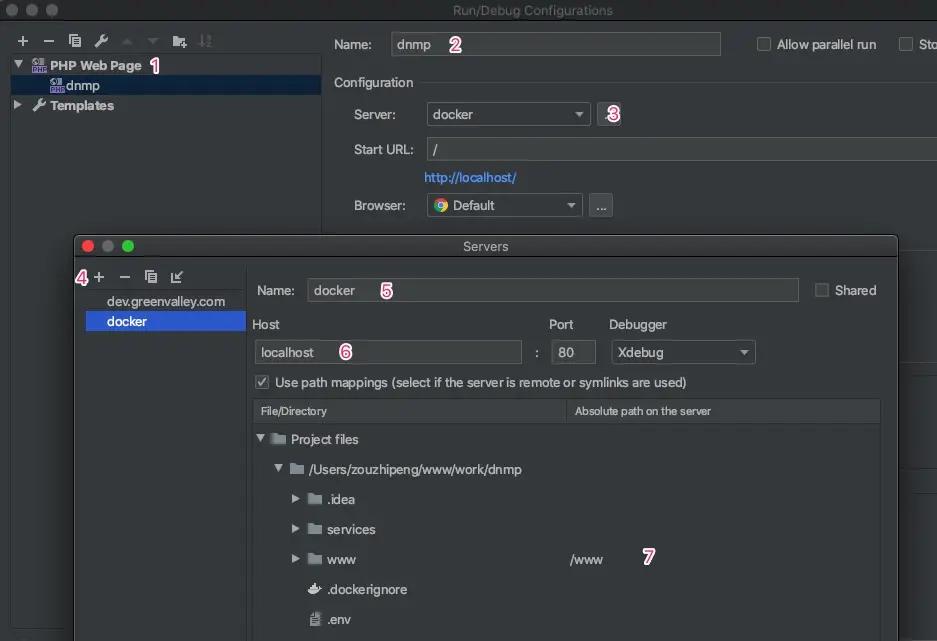Open the Server dropdown showing docker
937x641 pixels.
point(509,114)
